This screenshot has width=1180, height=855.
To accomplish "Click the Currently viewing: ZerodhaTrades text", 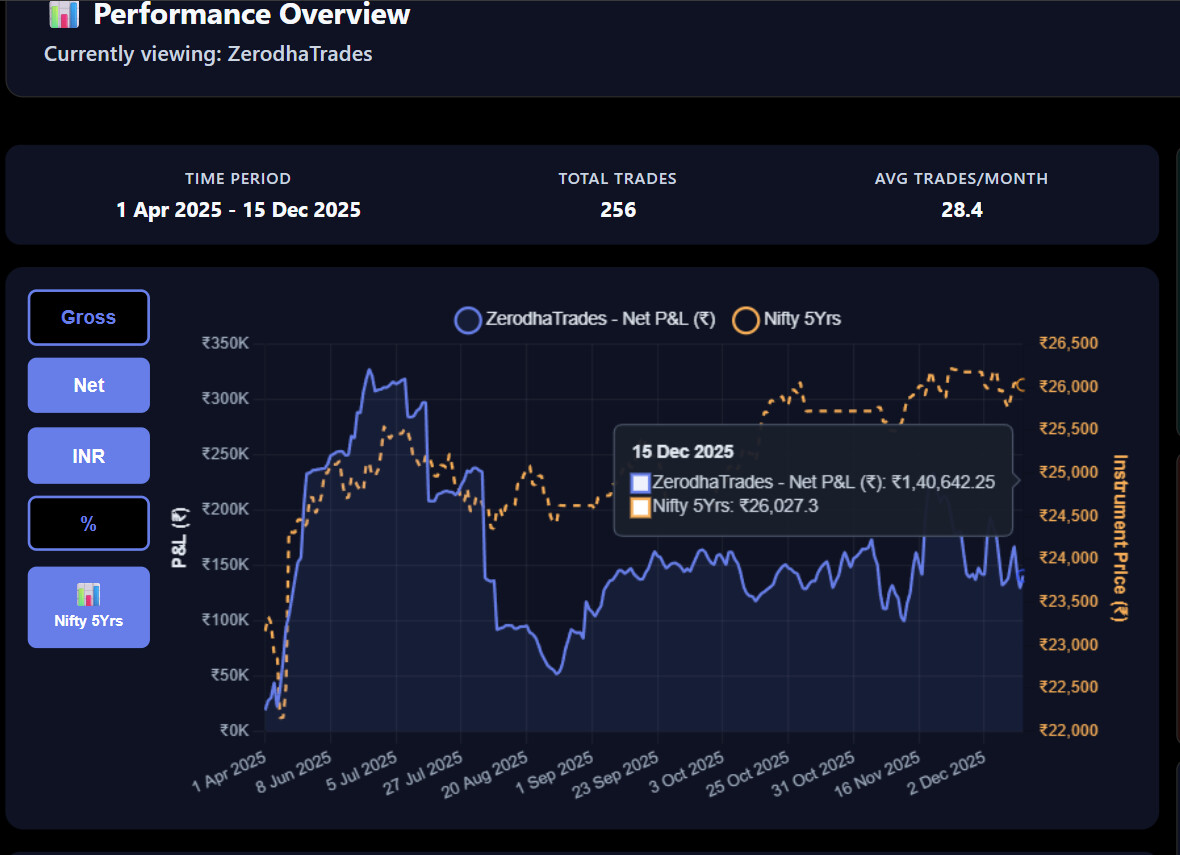I will pyautogui.click(x=208, y=54).
